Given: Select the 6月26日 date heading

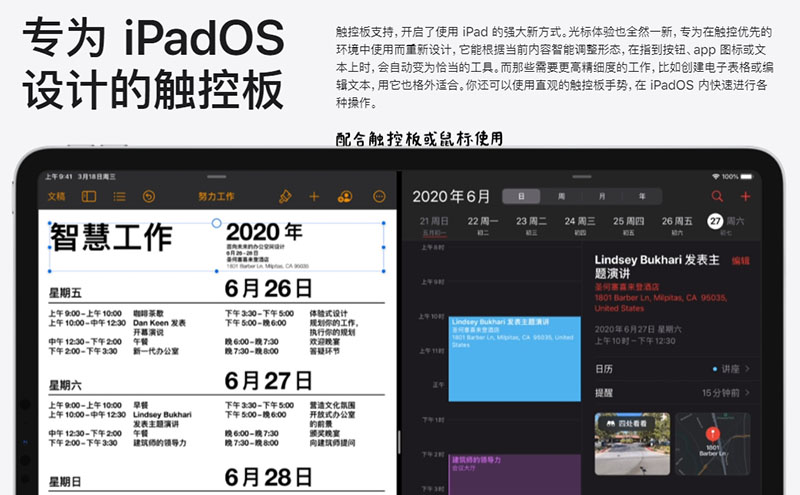Looking at the screenshot, I should pos(268,288).
